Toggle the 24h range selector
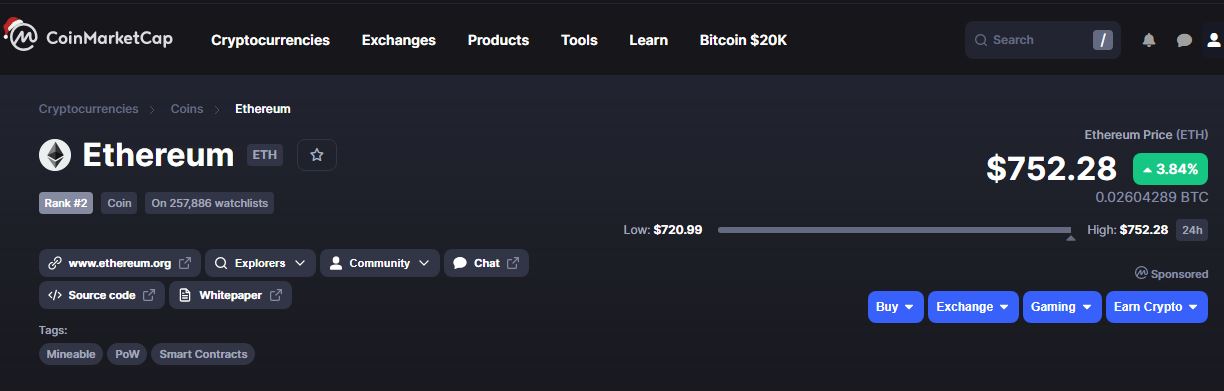 coord(1192,230)
